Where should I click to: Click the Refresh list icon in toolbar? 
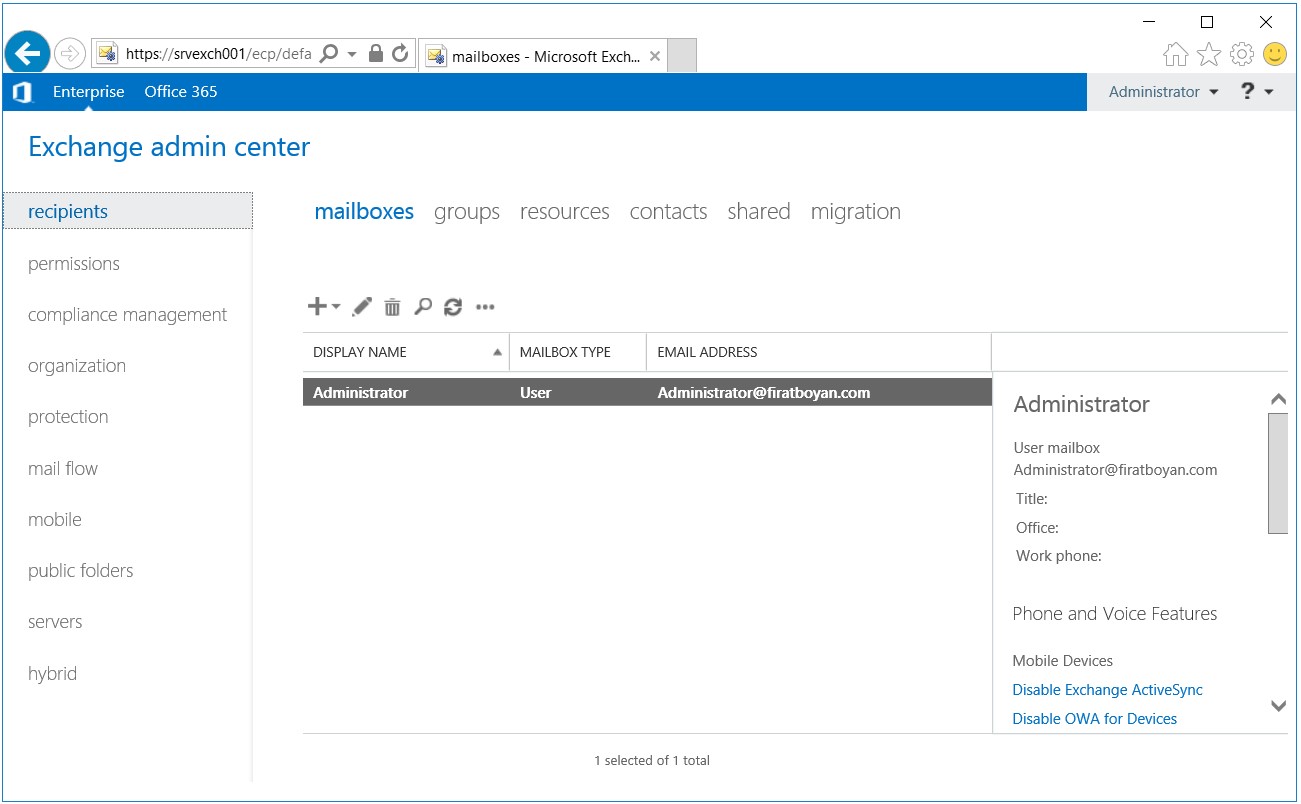[x=453, y=307]
